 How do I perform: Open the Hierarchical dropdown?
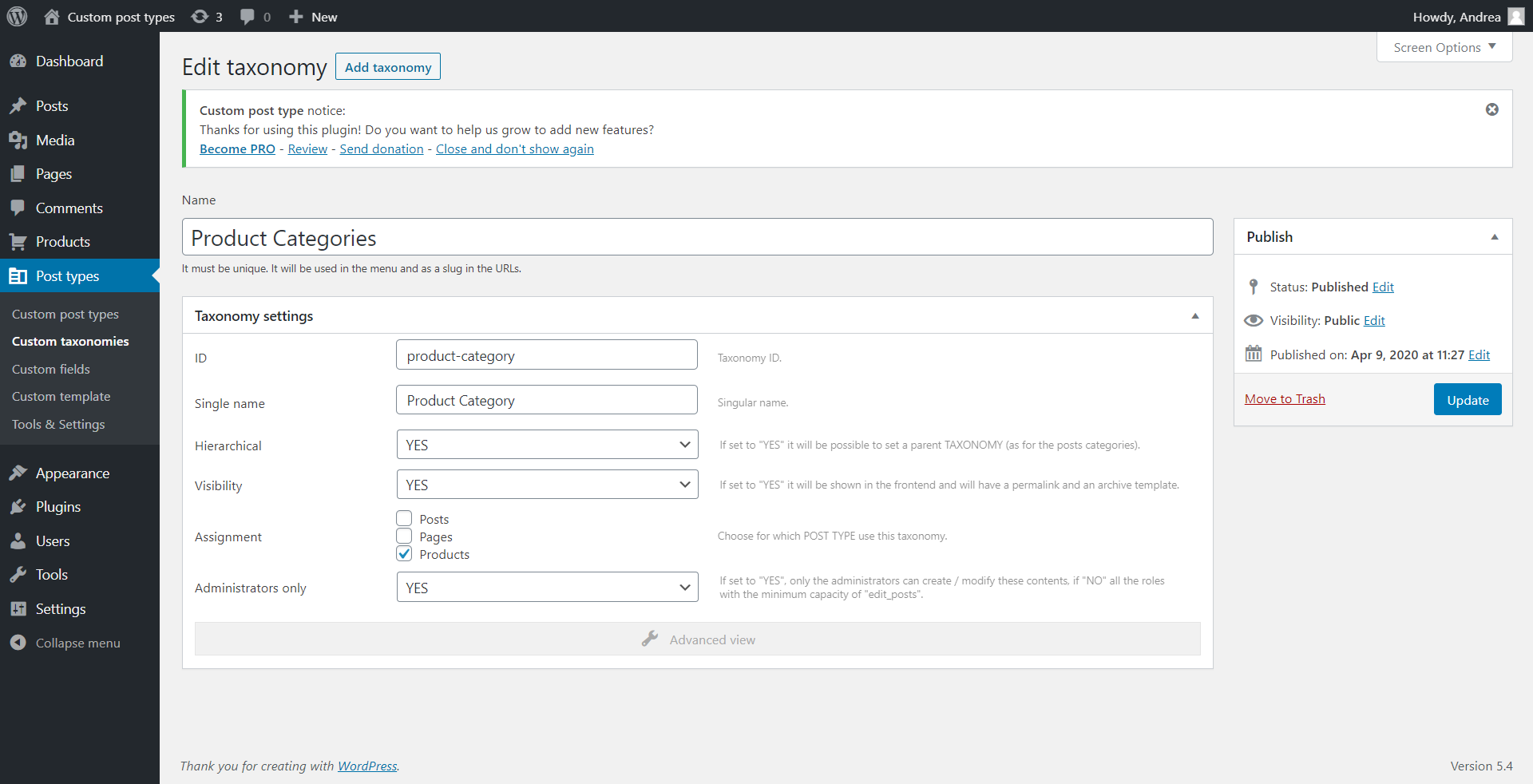547,445
